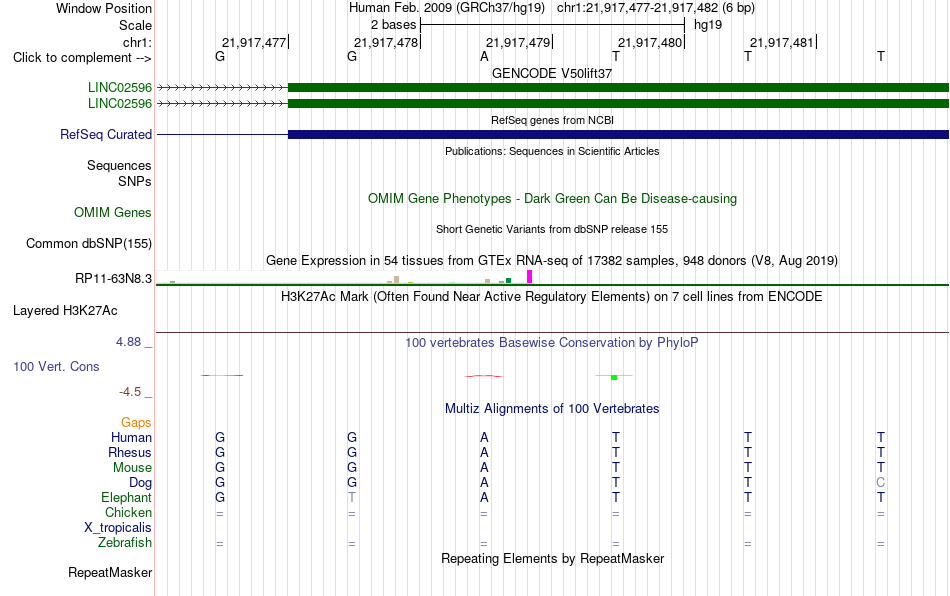This screenshot has height=596, width=950.
Task: Click the Sequences track label
Action: 119,165
